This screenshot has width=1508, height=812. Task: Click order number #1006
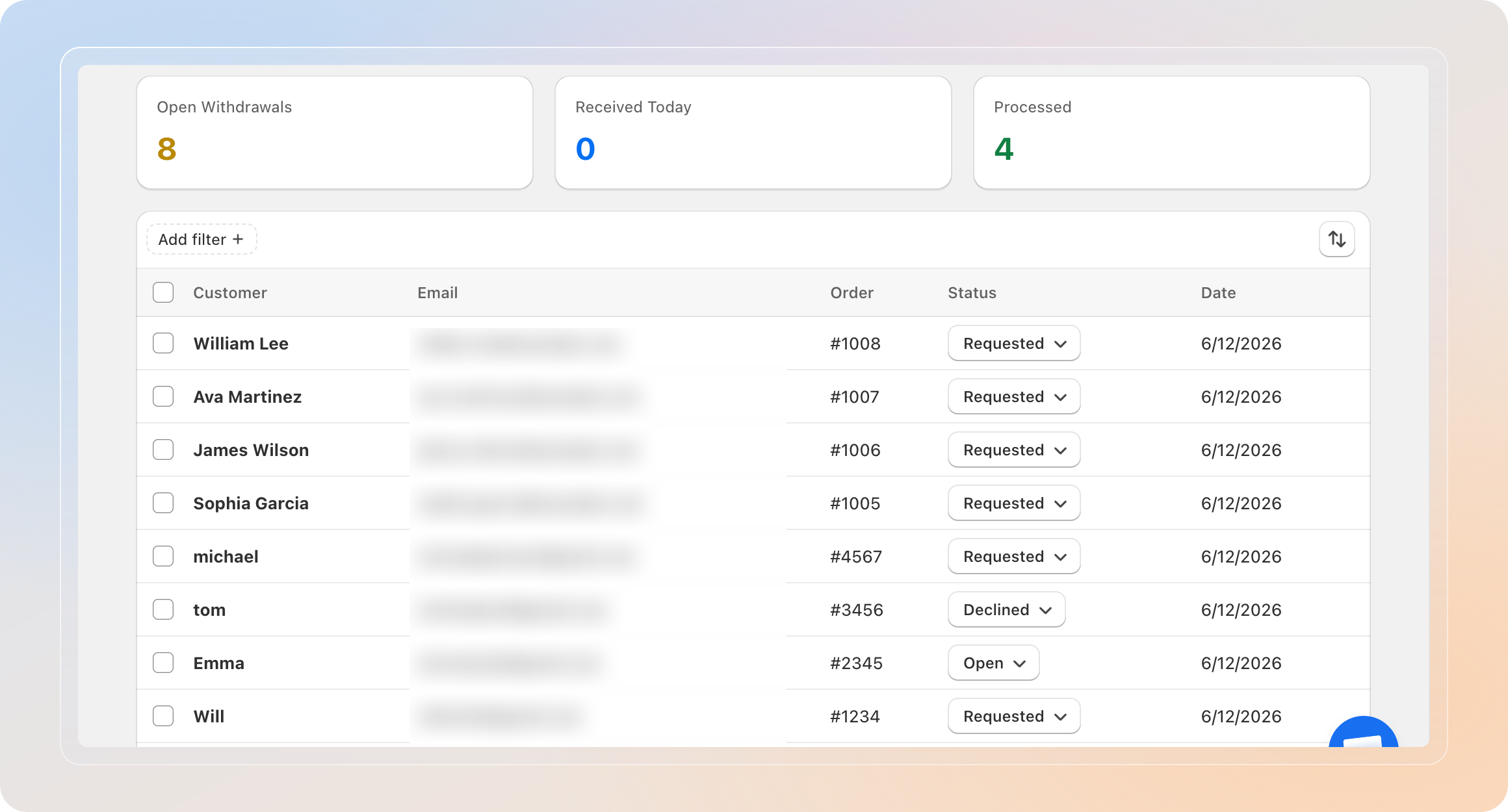(x=855, y=450)
